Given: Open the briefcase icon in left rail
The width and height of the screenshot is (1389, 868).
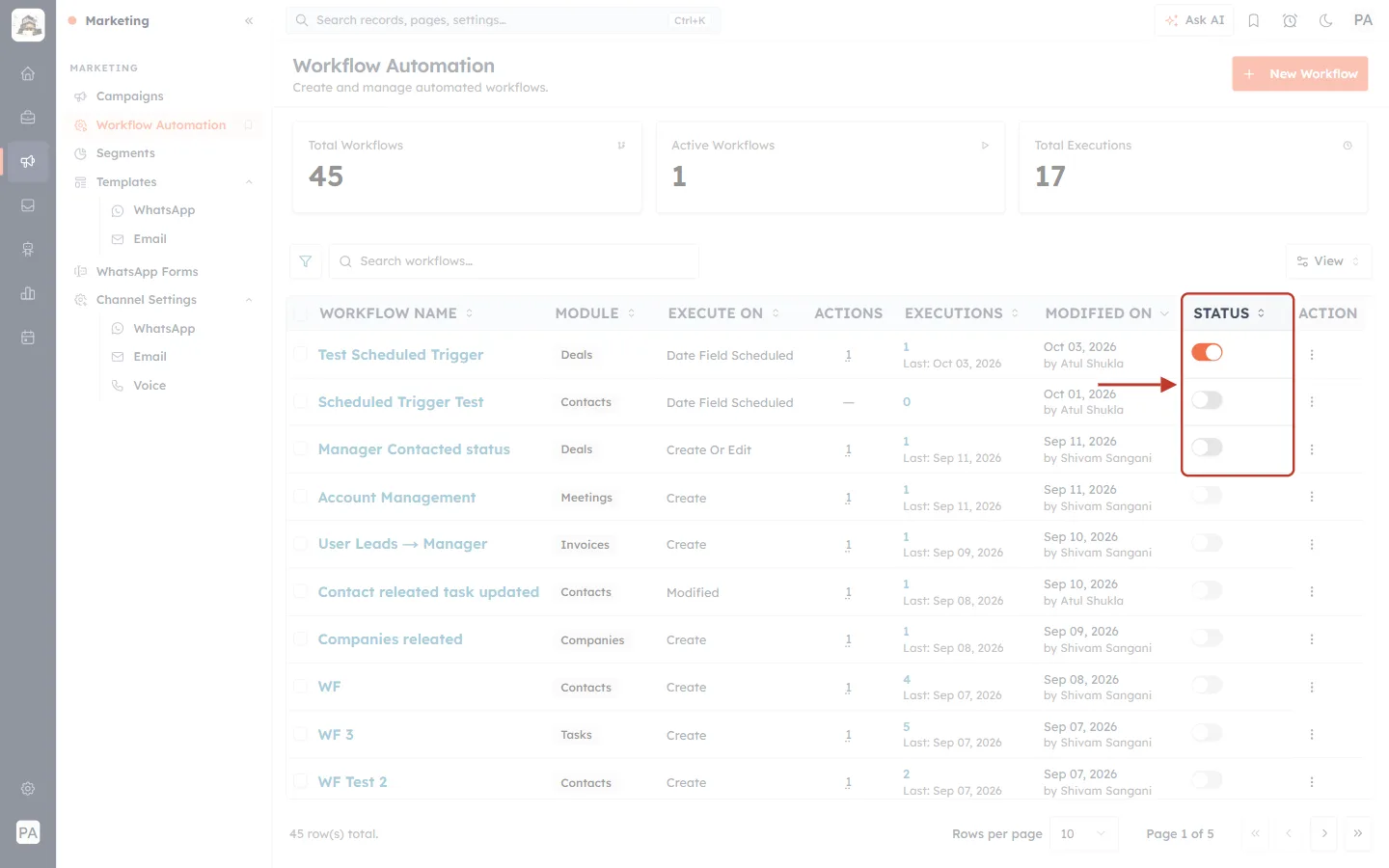Looking at the screenshot, I should pos(28,117).
